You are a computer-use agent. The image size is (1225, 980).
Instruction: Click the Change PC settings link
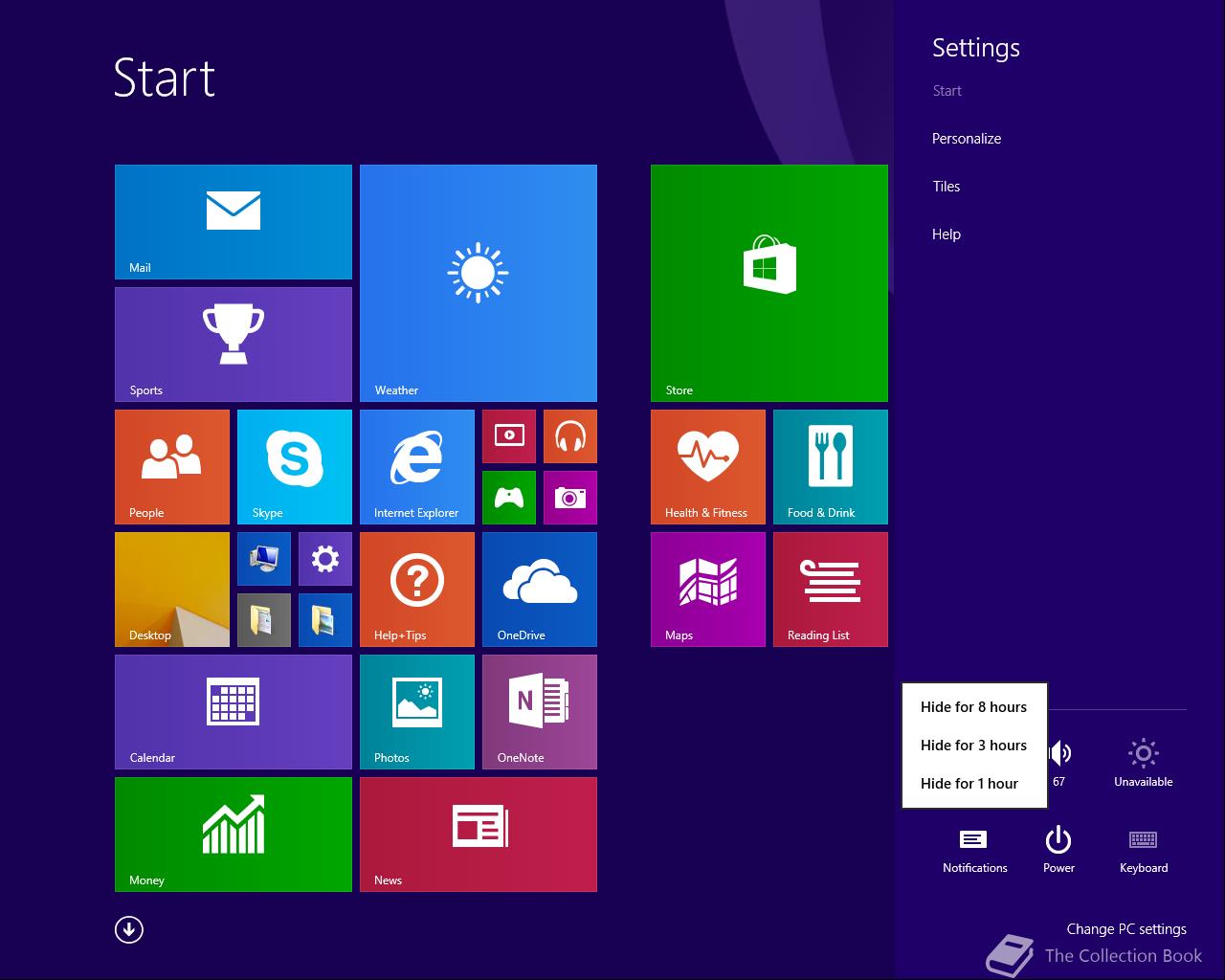coord(1126,929)
